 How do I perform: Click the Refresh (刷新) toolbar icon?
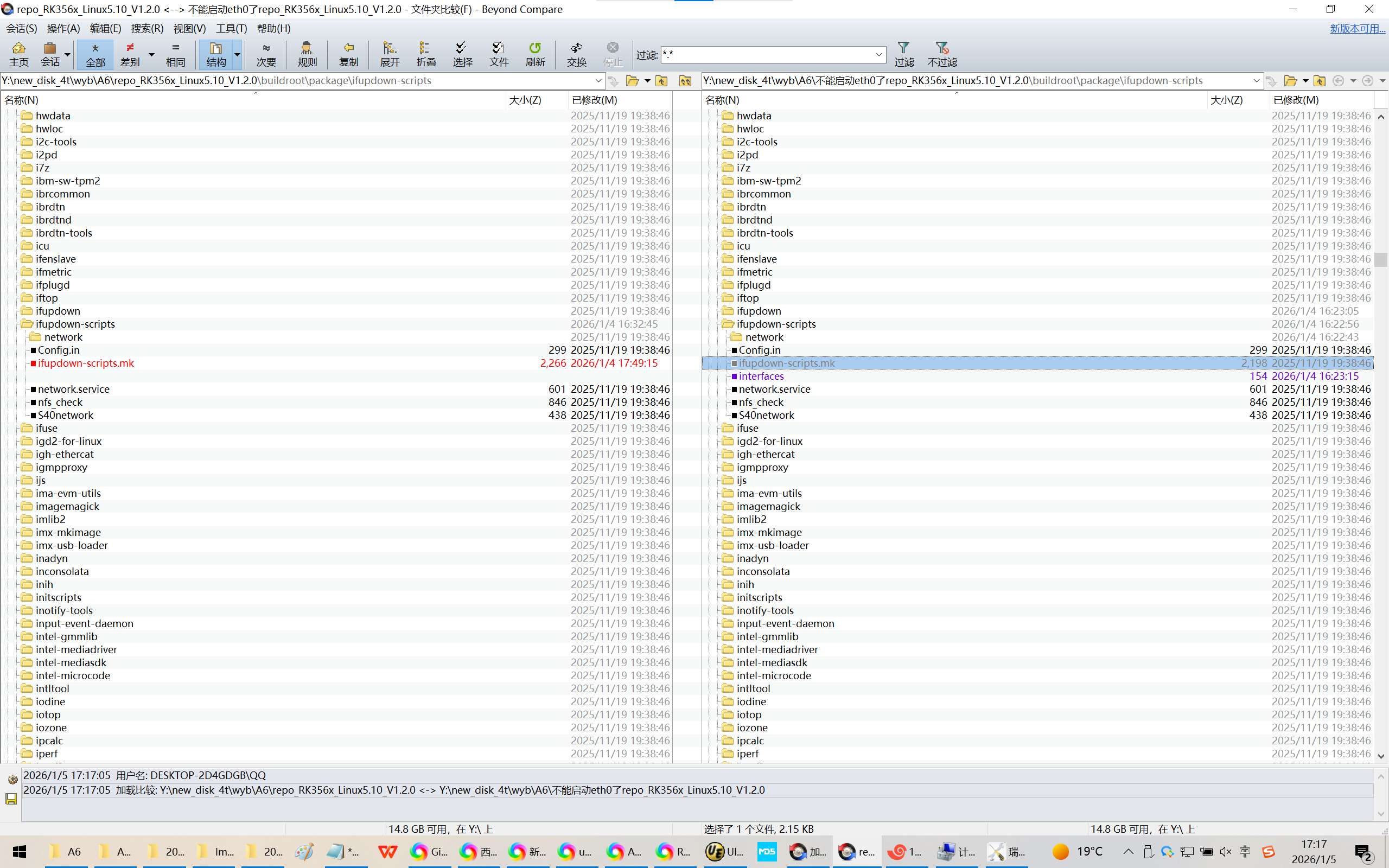click(x=534, y=54)
